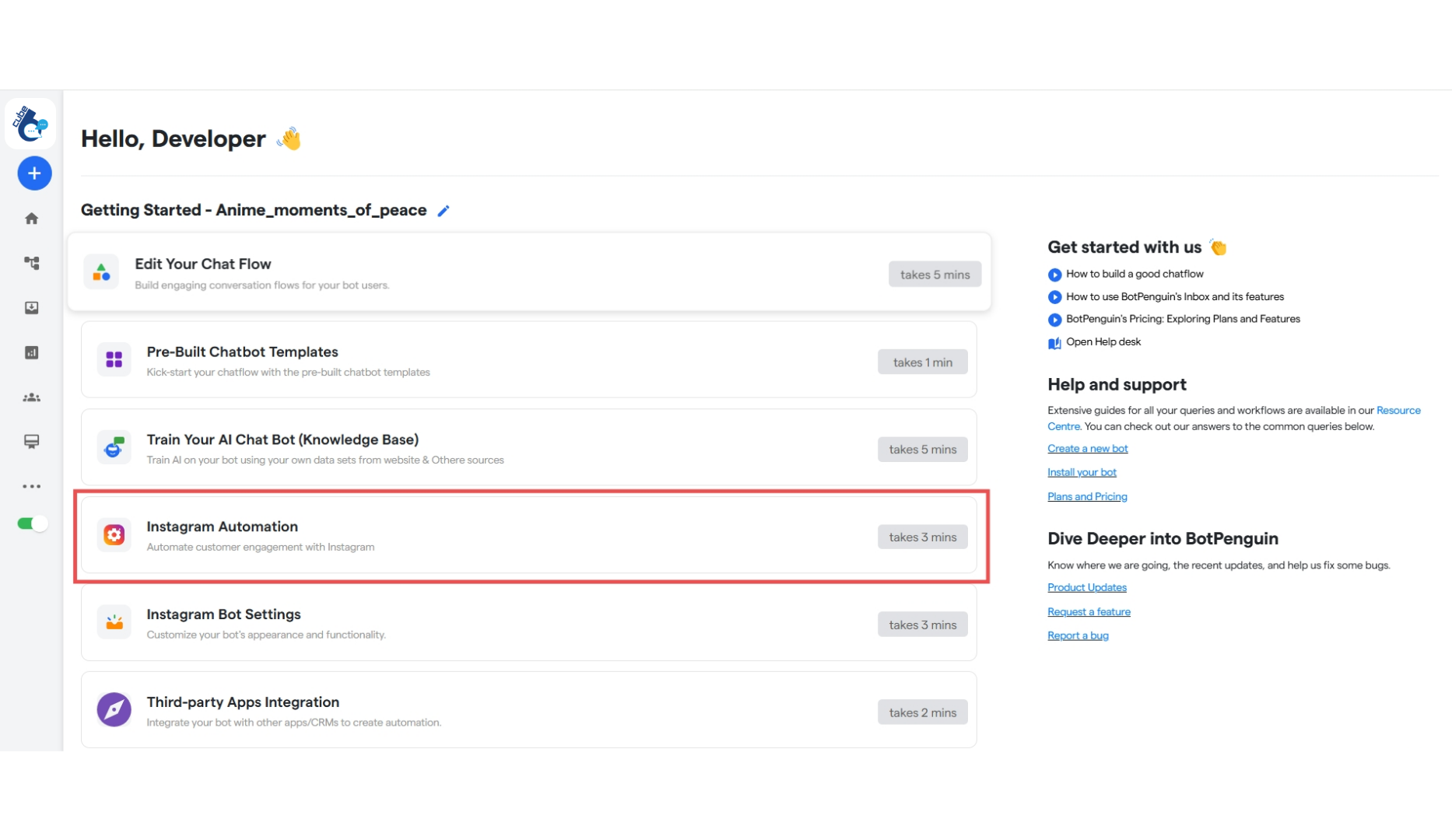Open the Resource Centre link

1398,410
